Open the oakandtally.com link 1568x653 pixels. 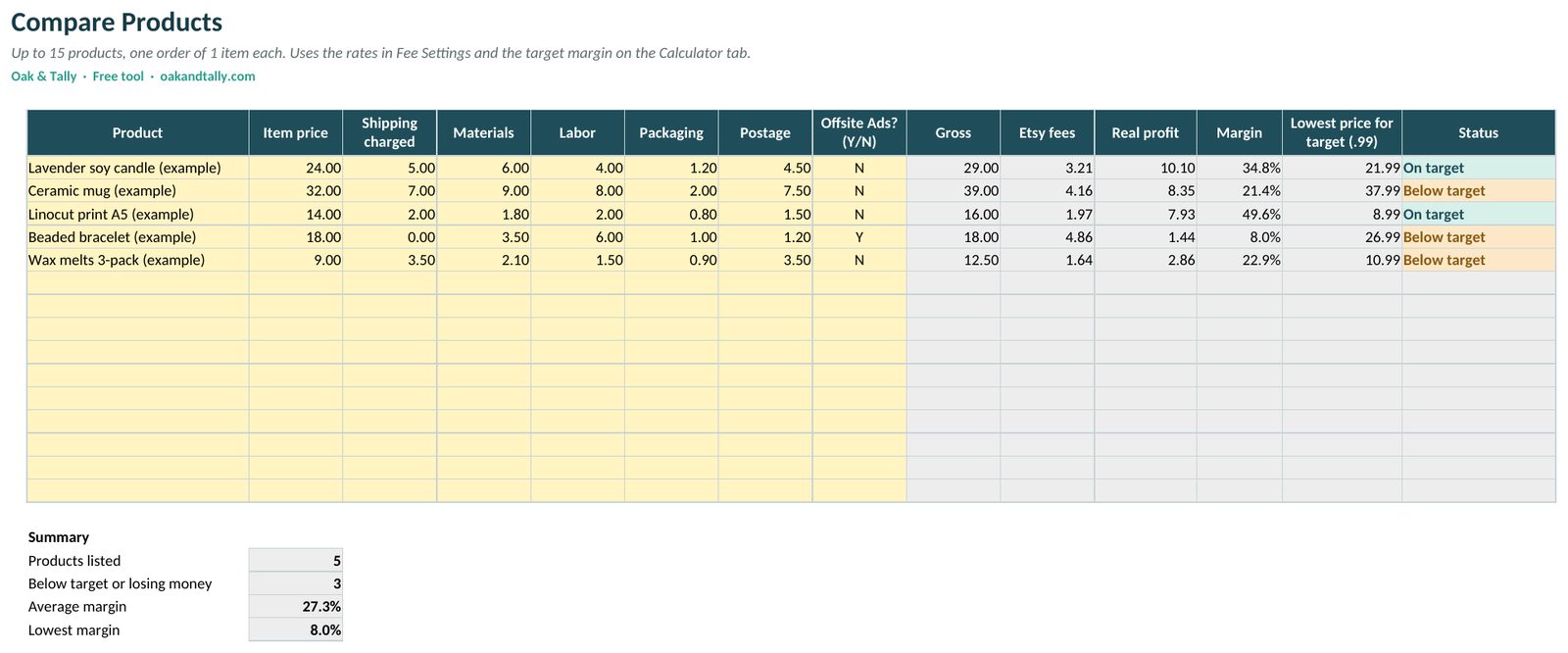coord(208,76)
